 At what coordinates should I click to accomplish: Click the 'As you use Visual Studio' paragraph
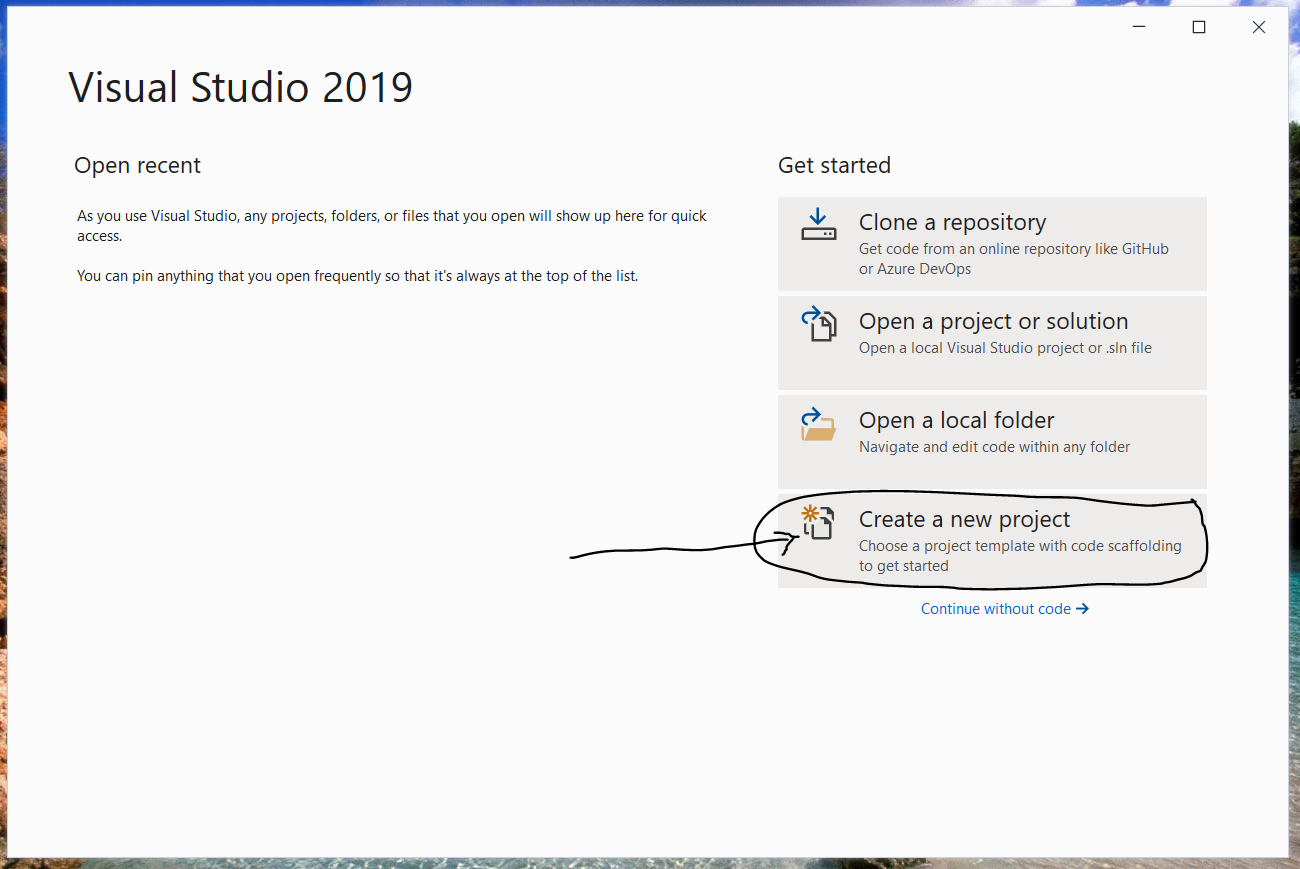tap(392, 226)
